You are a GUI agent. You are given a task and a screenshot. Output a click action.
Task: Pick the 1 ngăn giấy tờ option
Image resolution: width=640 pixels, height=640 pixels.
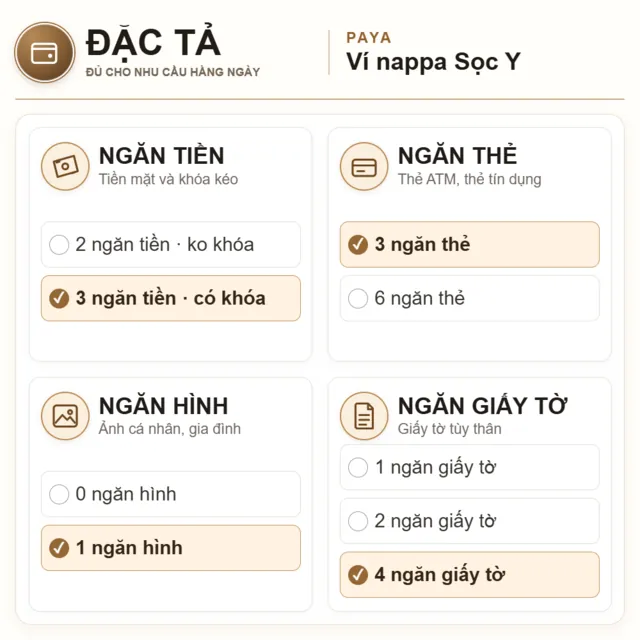click(470, 467)
